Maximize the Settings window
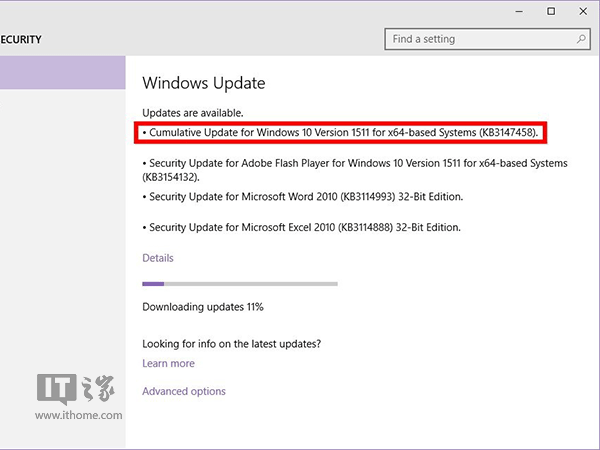Image resolution: width=600 pixels, height=450 pixels. point(551,11)
